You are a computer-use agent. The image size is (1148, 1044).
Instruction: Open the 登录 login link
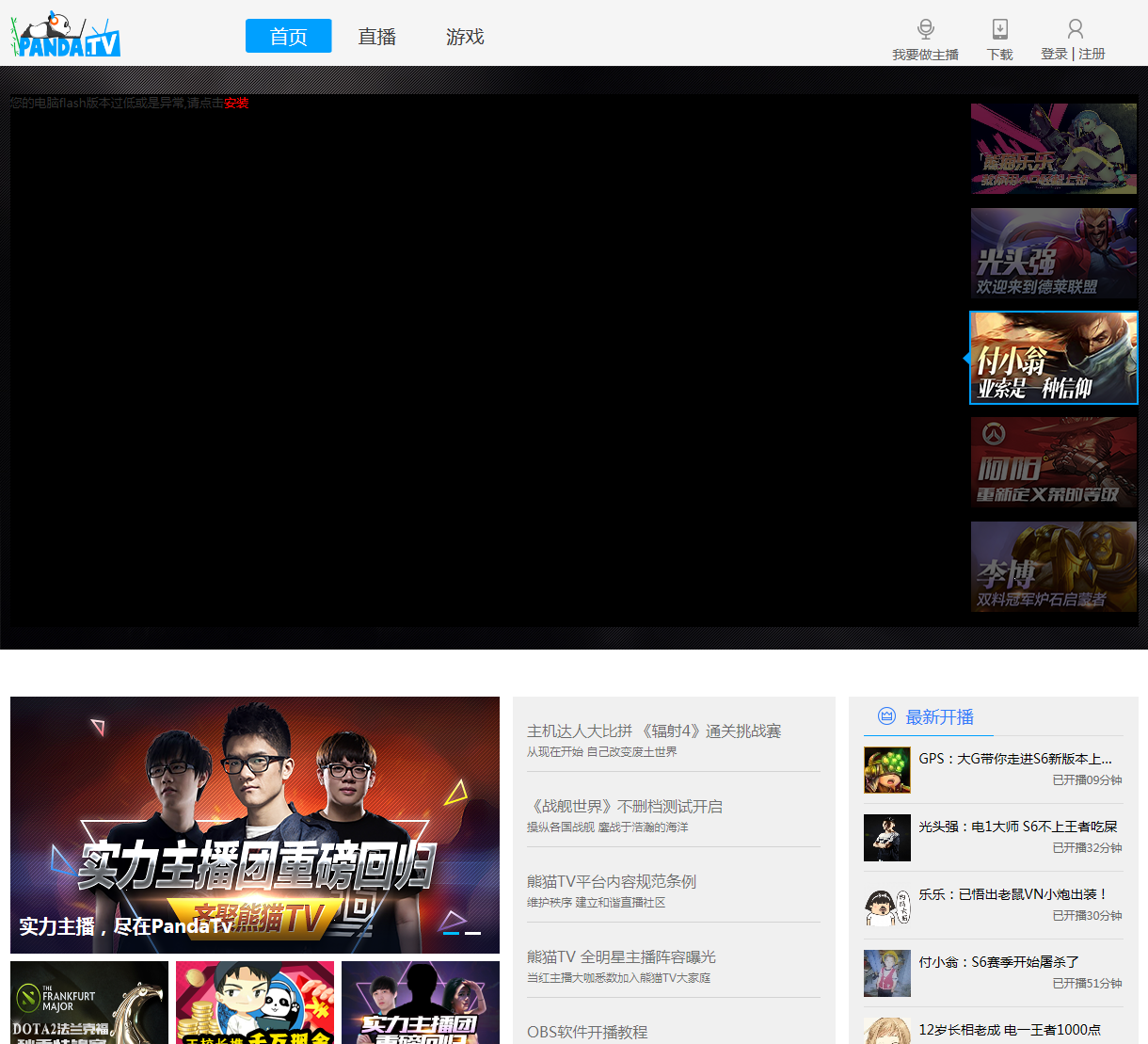(1054, 55)
